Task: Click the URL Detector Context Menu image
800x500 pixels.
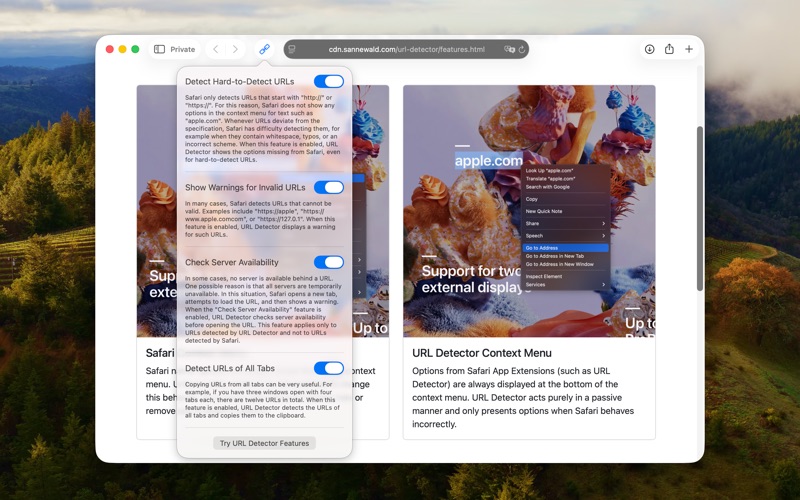Action: pyautogui.click(x=529, y=211)
